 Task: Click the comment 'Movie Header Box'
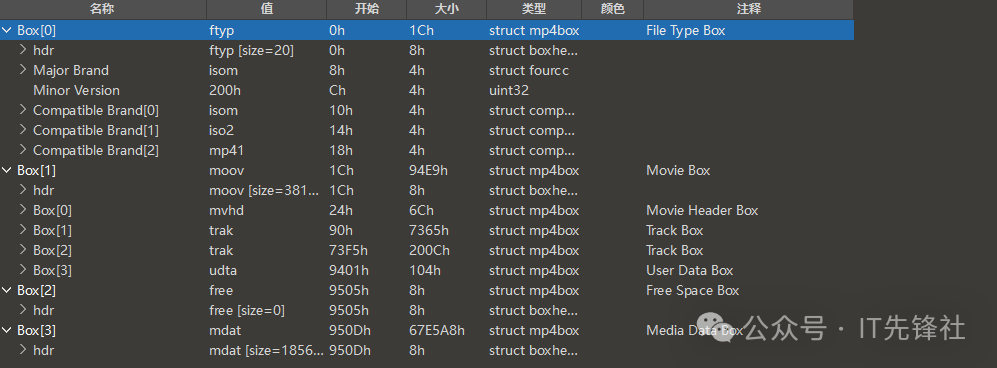(702, 210)
